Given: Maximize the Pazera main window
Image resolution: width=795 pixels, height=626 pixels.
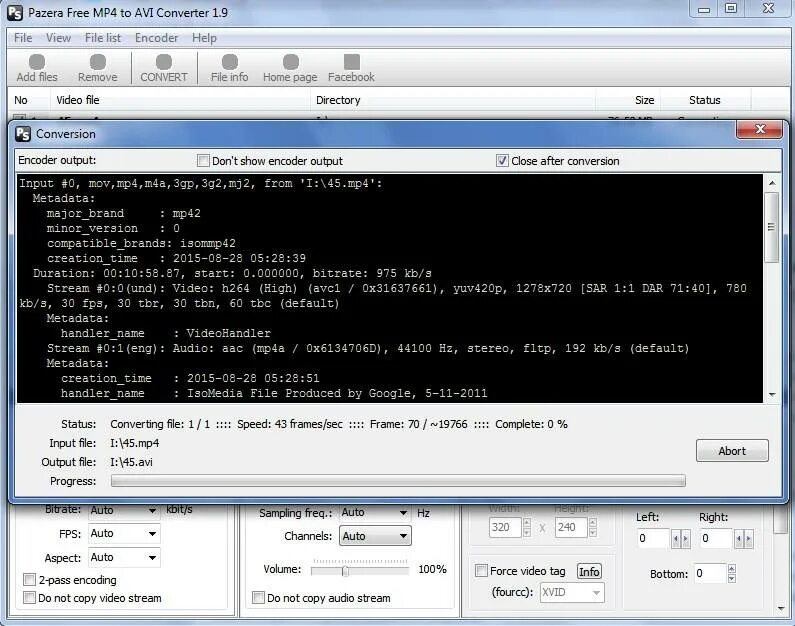Looking at the screenshot, I should pos(731,9).
